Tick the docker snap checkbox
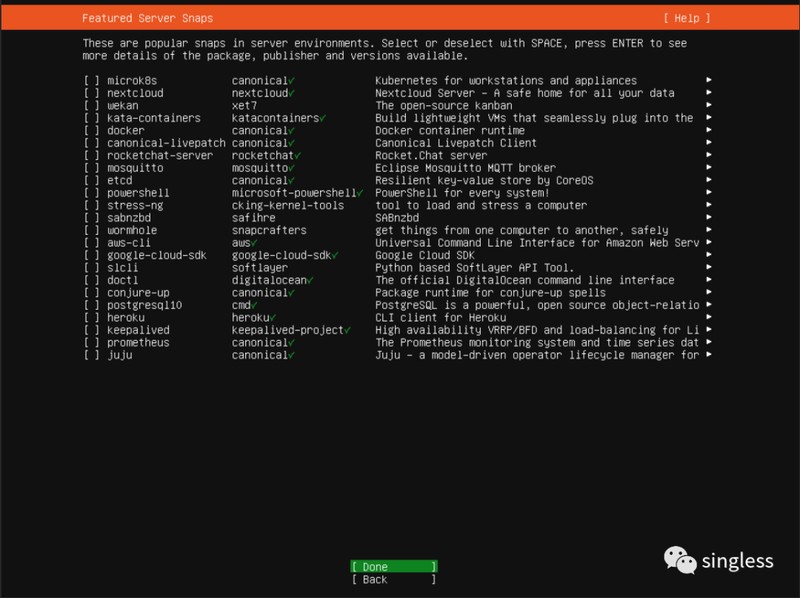This screenshot has width=800, height=598. (92, 131)
